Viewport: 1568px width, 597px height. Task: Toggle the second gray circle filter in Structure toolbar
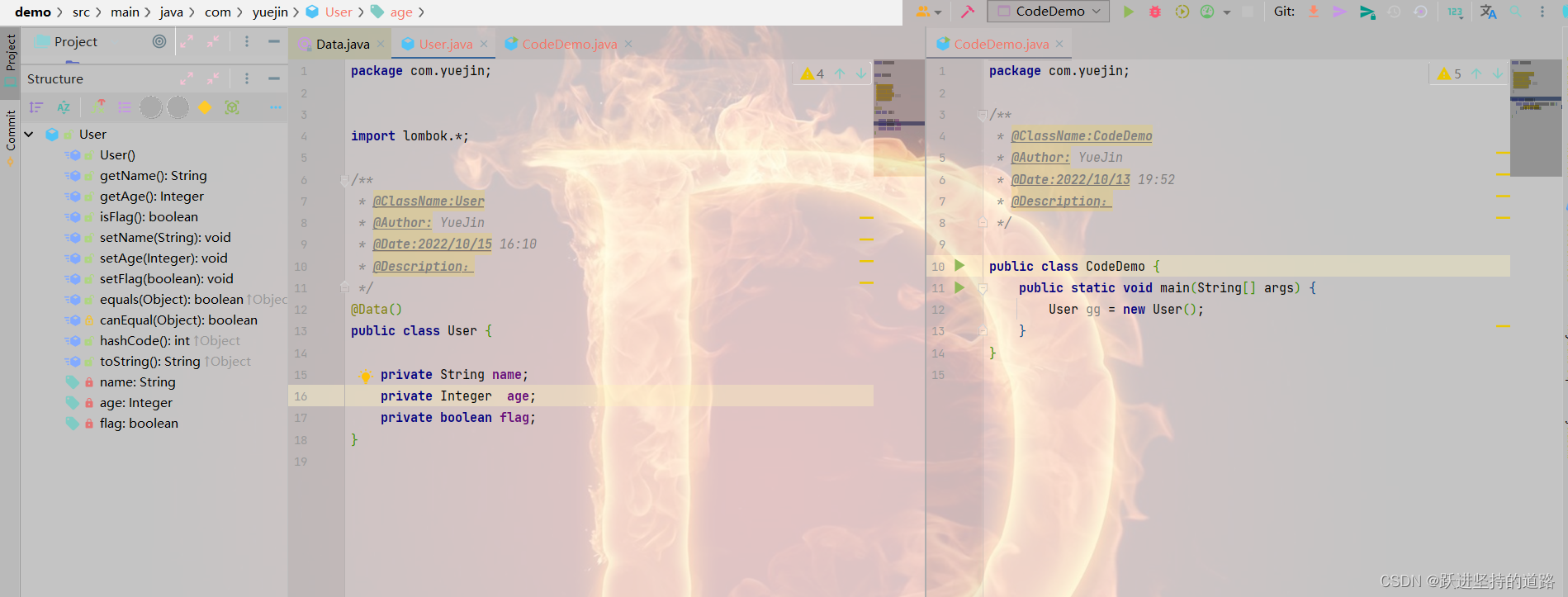(x=178, y=107)
